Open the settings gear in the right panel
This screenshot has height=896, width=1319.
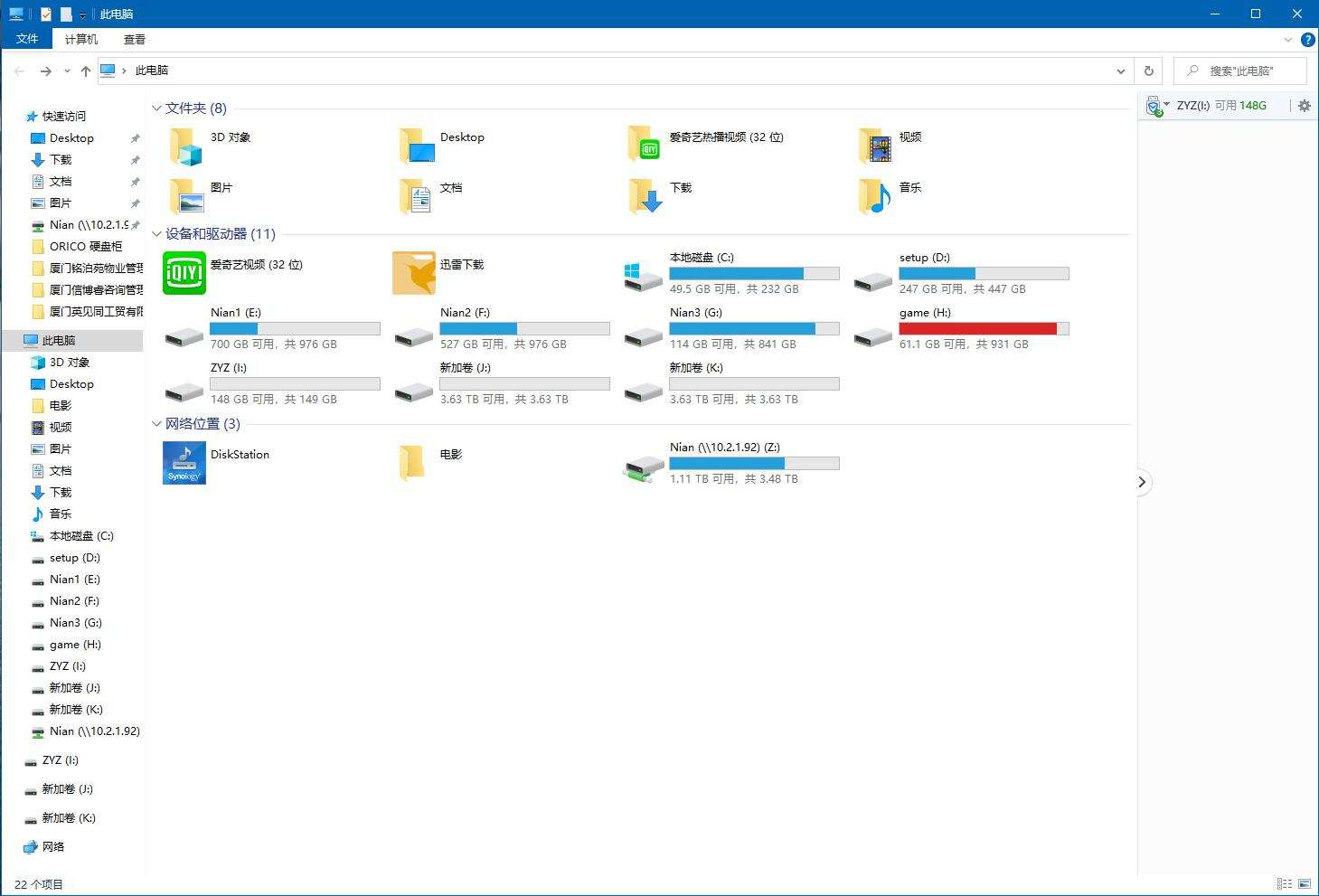click(1304, 106)
